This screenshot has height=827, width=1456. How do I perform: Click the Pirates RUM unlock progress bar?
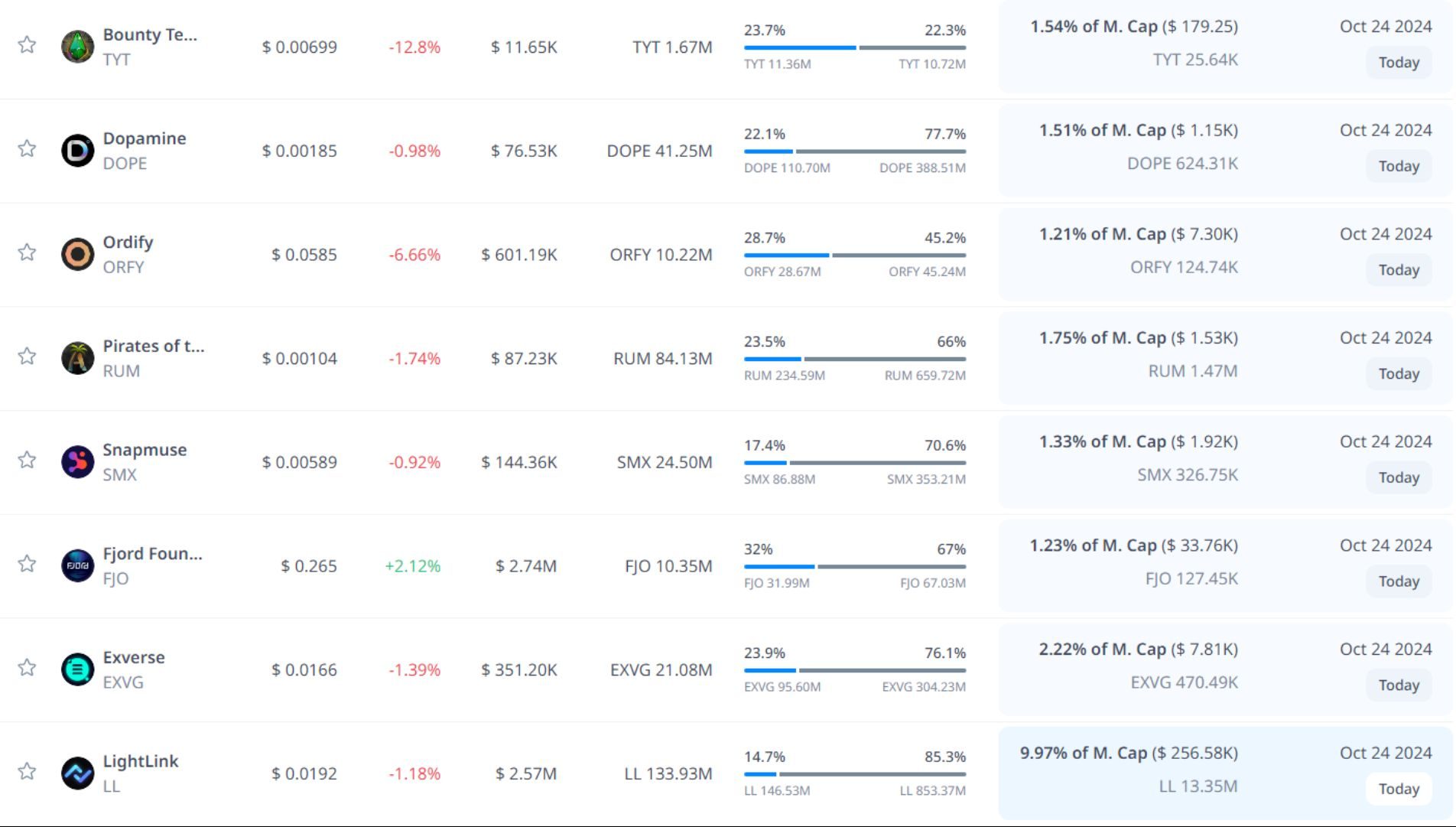click(x=854, y=359)
